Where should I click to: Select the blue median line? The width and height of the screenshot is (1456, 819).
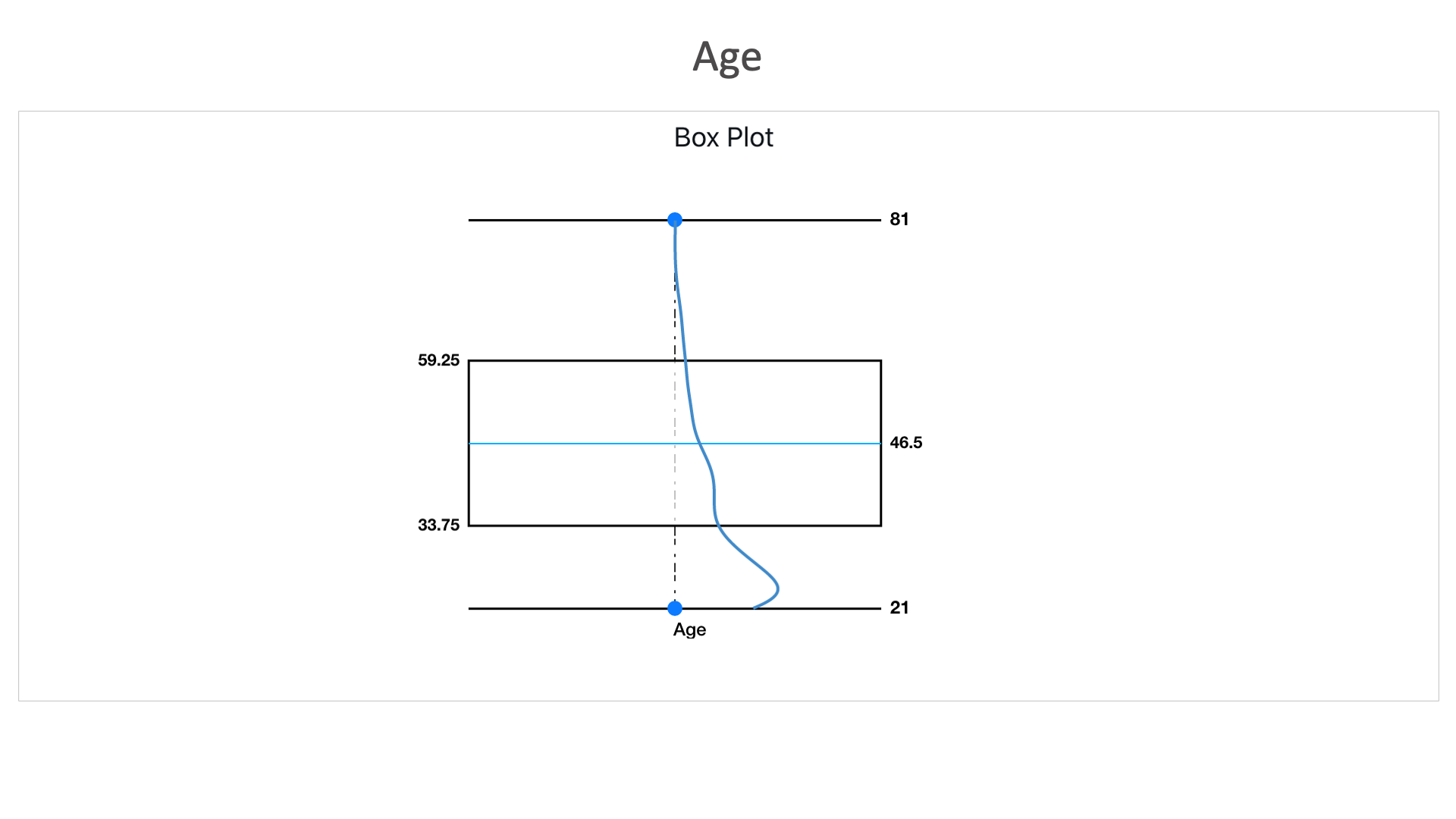coord(576,444)
